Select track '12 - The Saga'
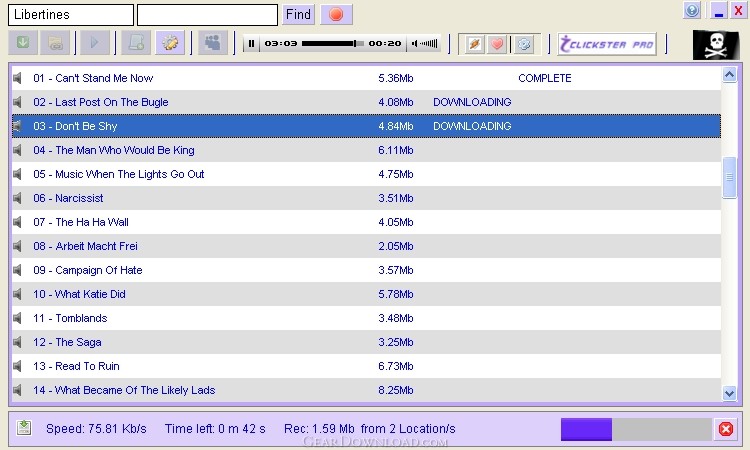The height and width of the screenshot is (450, 750). [x=366, y=342]
